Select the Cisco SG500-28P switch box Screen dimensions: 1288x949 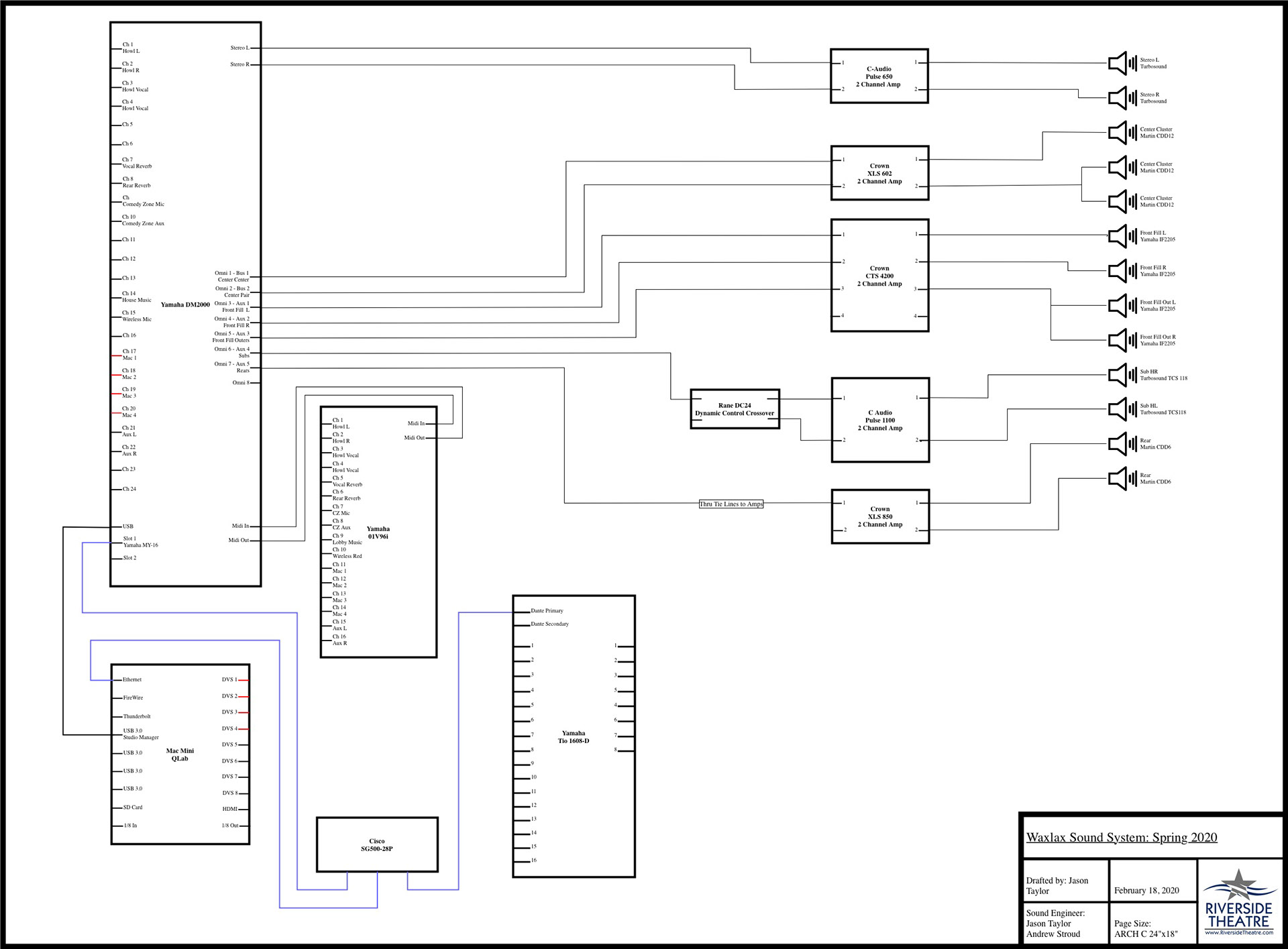[x=377, y=844]
